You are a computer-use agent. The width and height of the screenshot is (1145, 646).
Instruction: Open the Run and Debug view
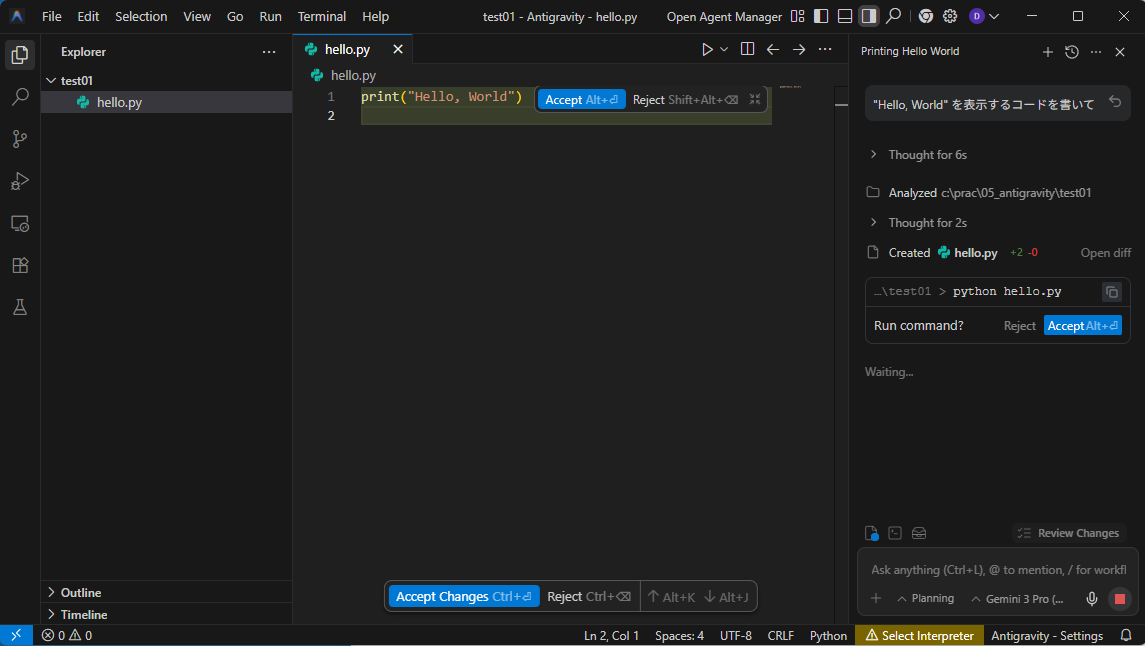pyautogui.click(x=20, y=181)
